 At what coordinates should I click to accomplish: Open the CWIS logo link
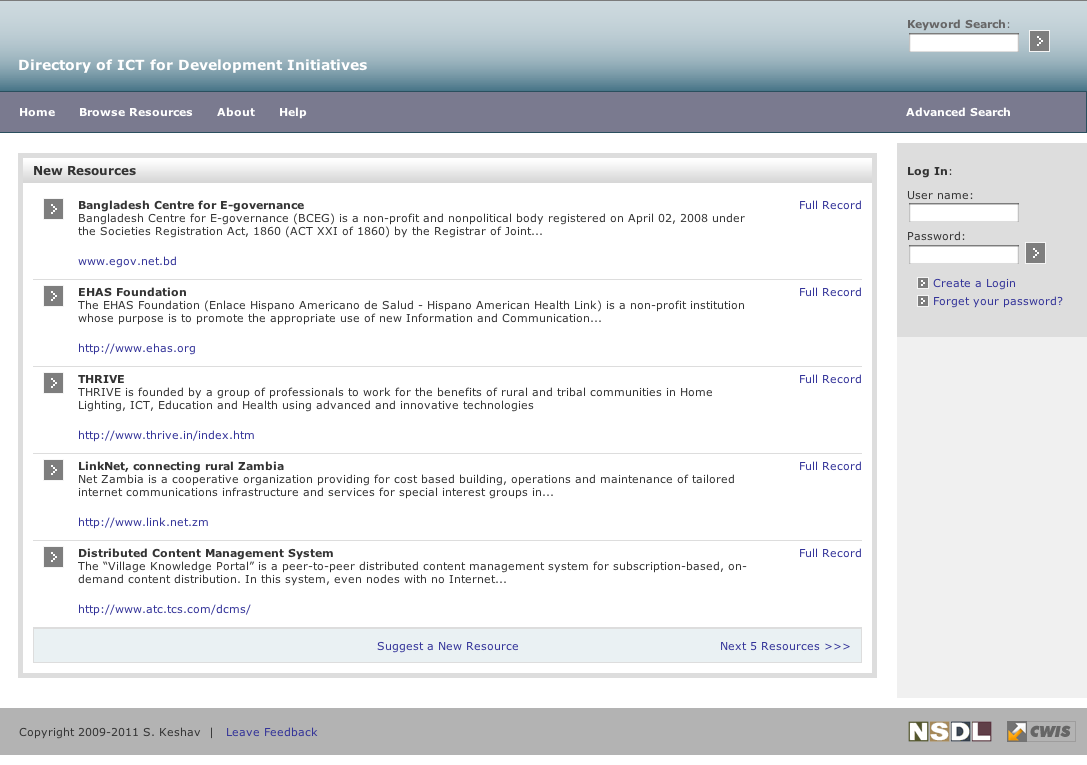tap(1040, 732)
